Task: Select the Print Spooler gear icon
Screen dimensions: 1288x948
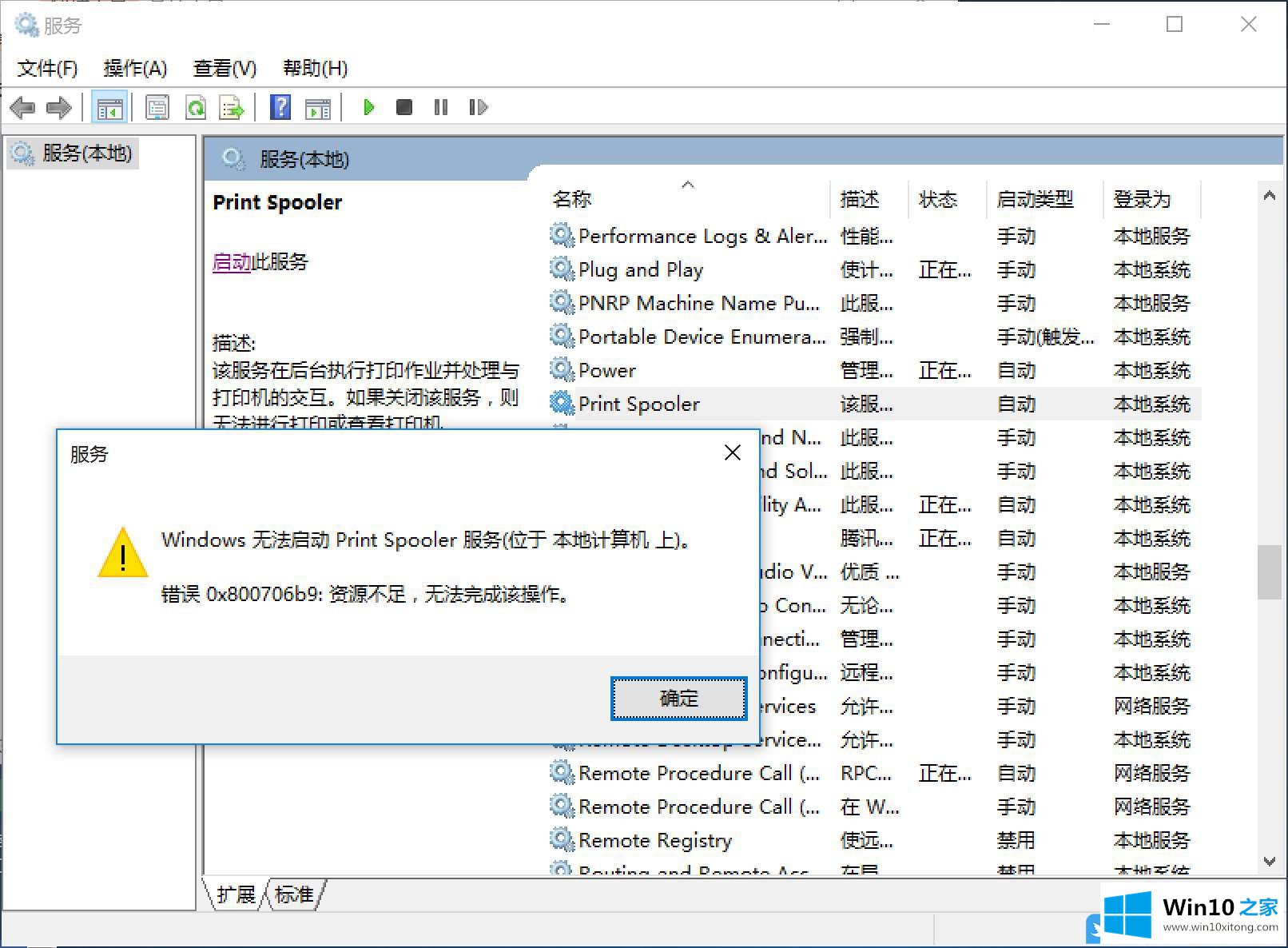Action: tap(562, 404)
